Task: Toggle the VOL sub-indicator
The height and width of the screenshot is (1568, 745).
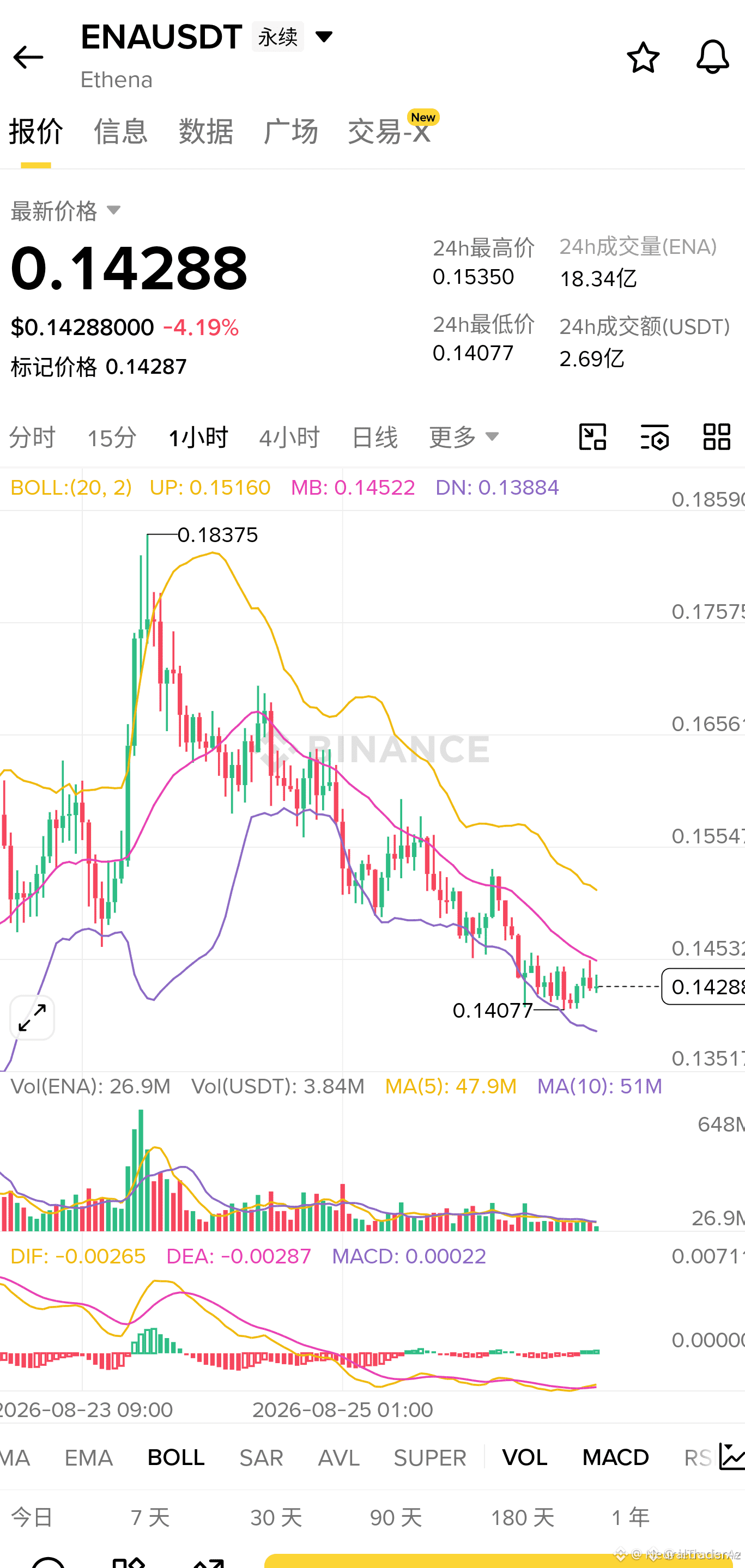Action: pos(525,1458)
